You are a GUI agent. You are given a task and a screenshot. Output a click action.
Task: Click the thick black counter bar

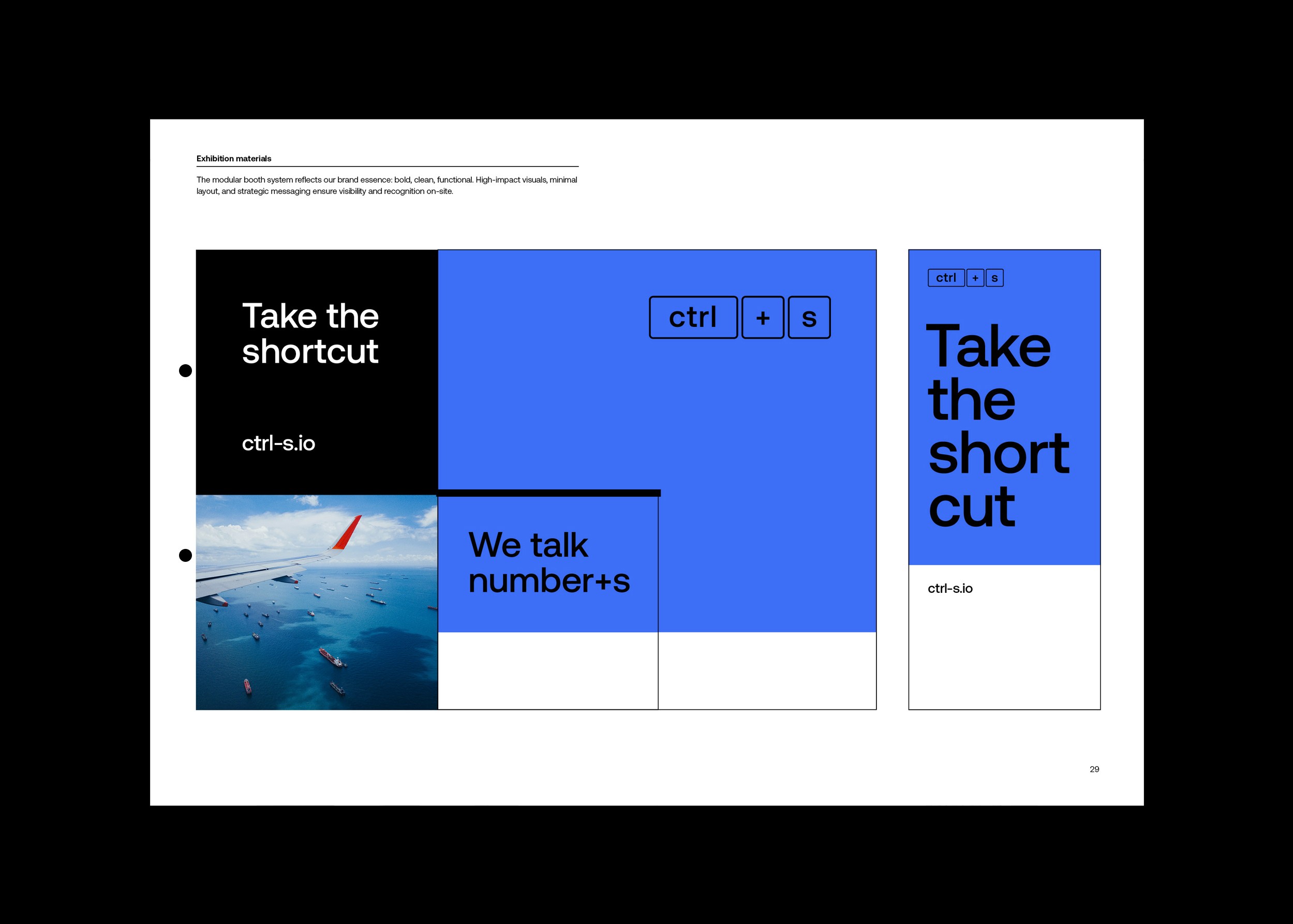548,493
